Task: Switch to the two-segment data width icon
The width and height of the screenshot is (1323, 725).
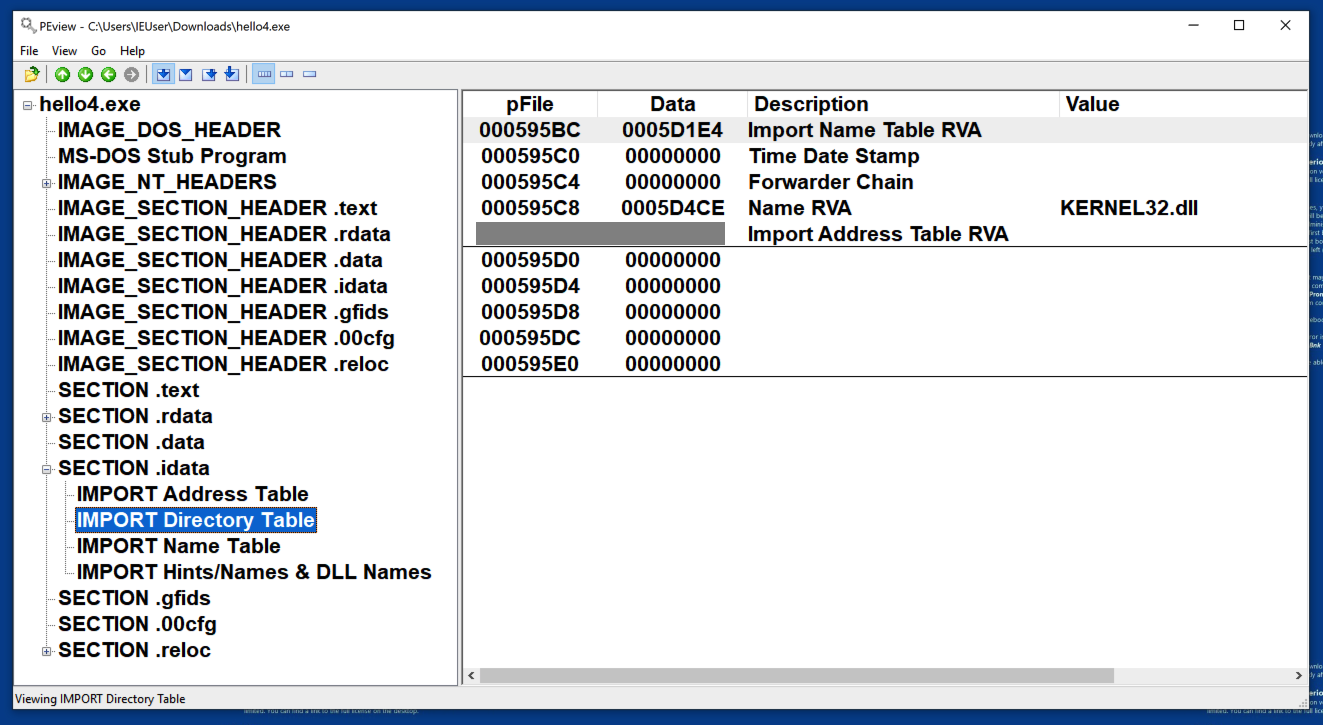Action: tap(287, 74)
